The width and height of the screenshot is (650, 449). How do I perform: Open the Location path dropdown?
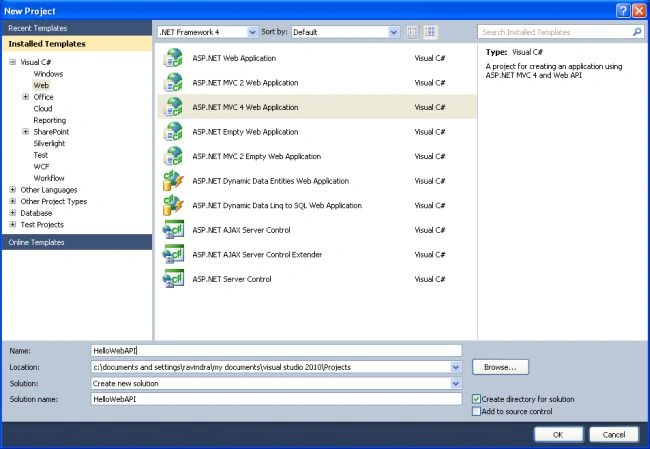[456, 367]
